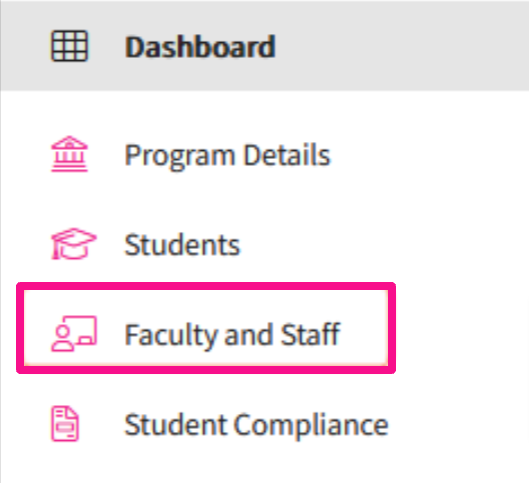529x483 pixels.
Task: Select the word Staff in sidebar
Action: pyautogui.click(x=311, y=334)
